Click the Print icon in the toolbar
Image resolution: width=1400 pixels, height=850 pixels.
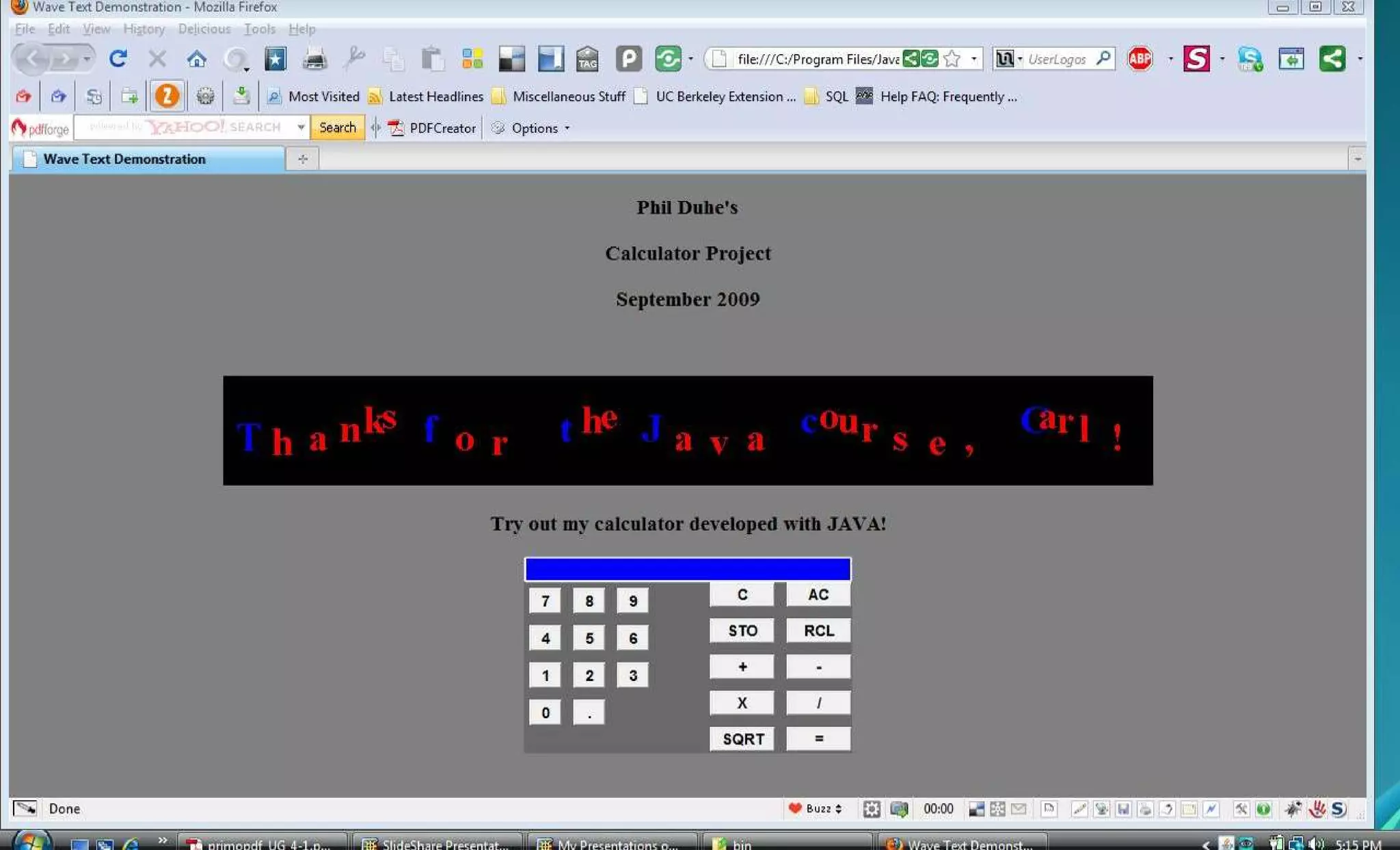(314, 59)
